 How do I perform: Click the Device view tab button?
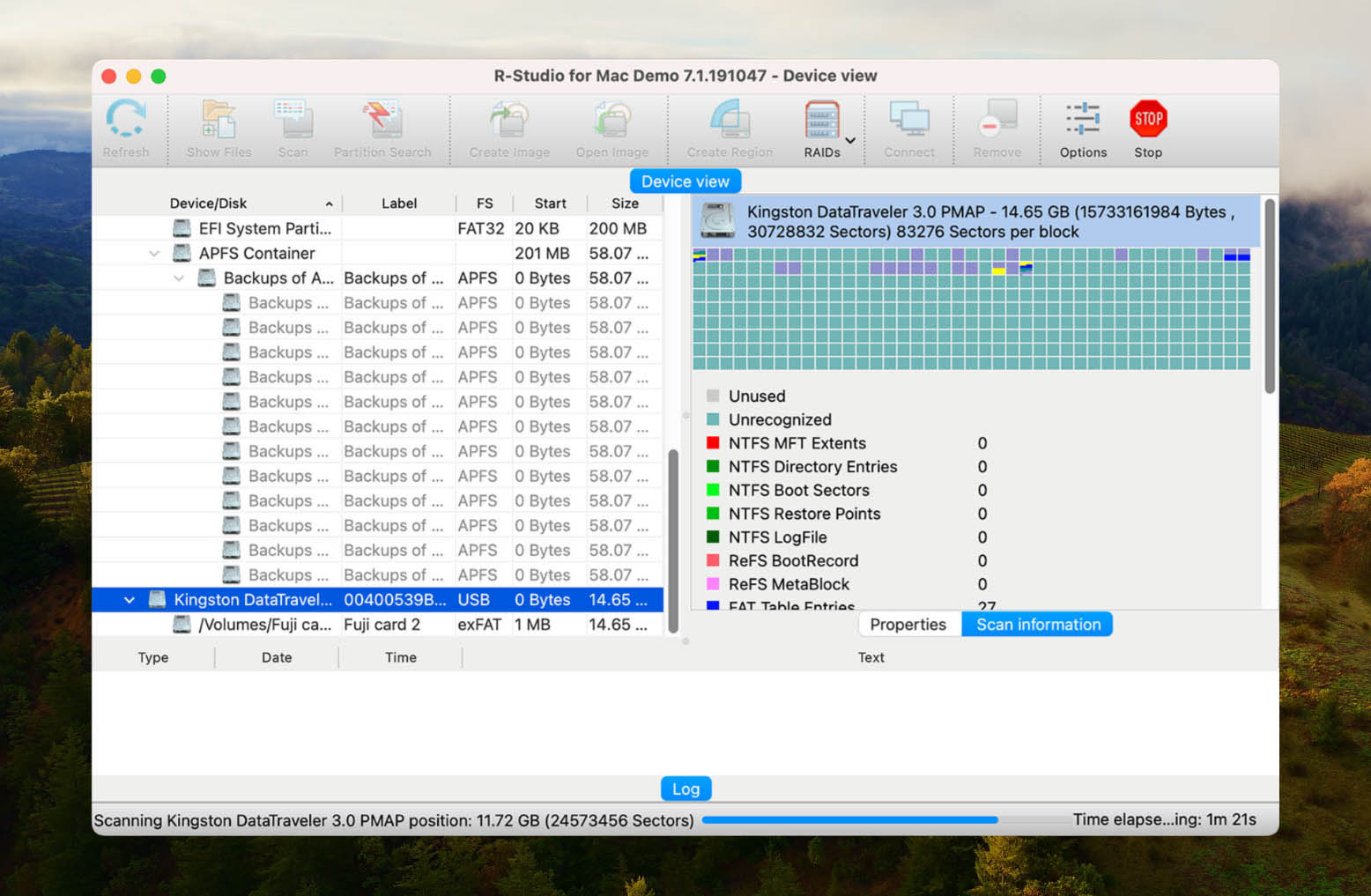[685, 181]
